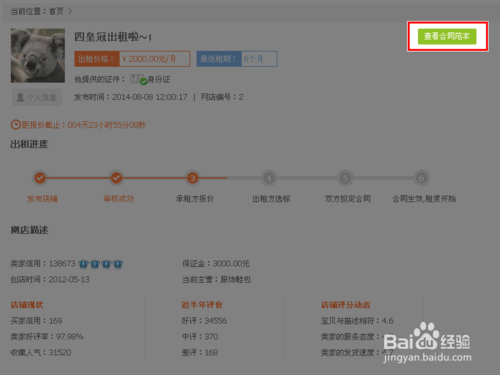
Task: Click step 6 circle for 合同生效
Action: [421, 178]
